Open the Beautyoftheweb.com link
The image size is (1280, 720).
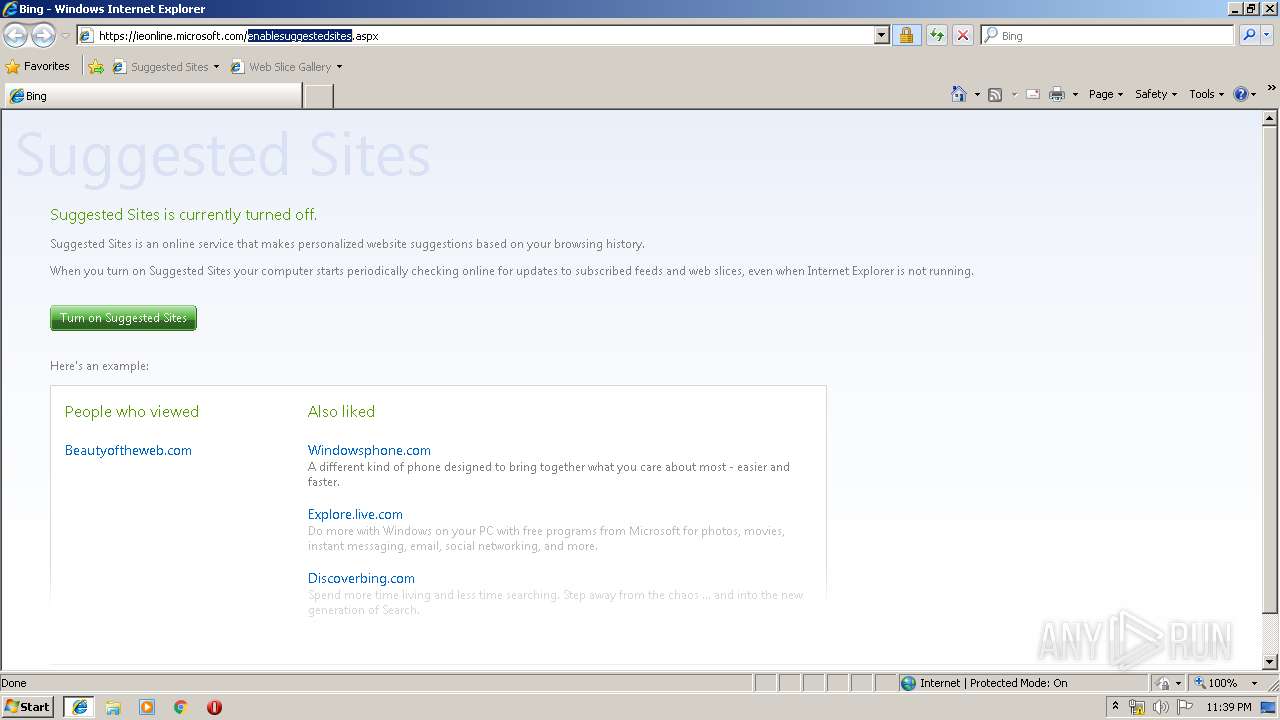pyautogui.click(x=128, y=450)
